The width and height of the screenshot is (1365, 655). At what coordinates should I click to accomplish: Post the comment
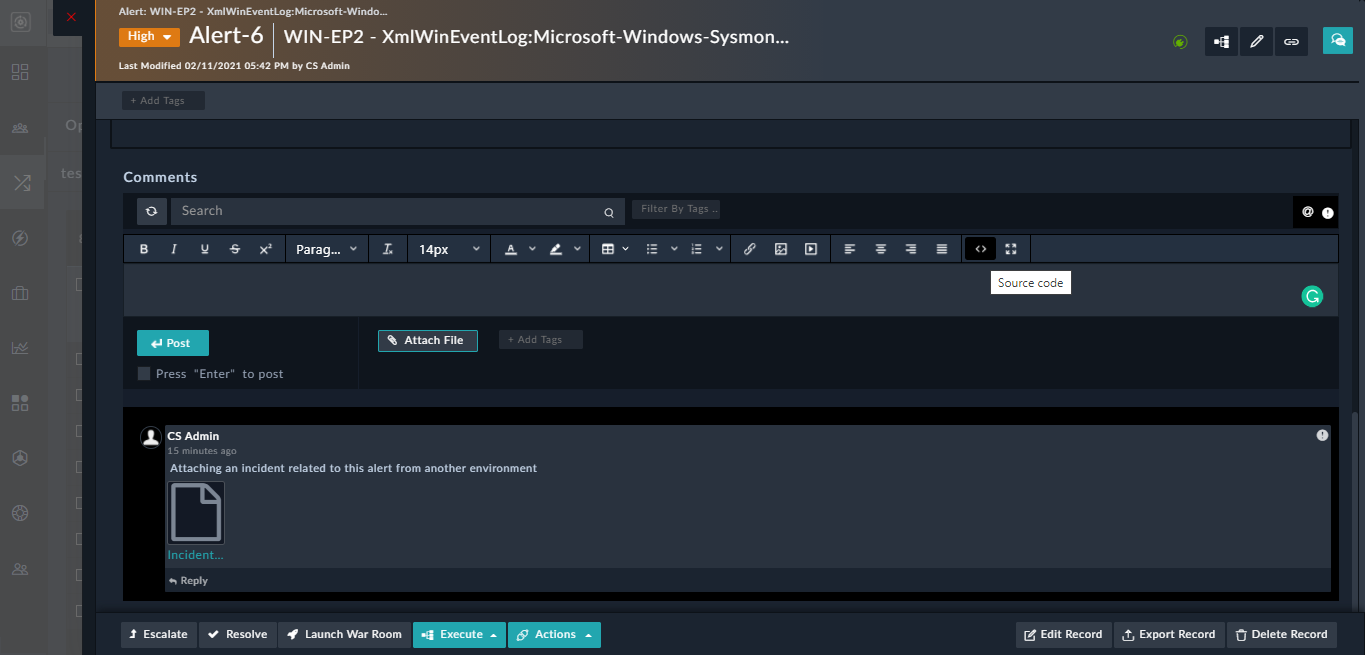pos(172,342)
